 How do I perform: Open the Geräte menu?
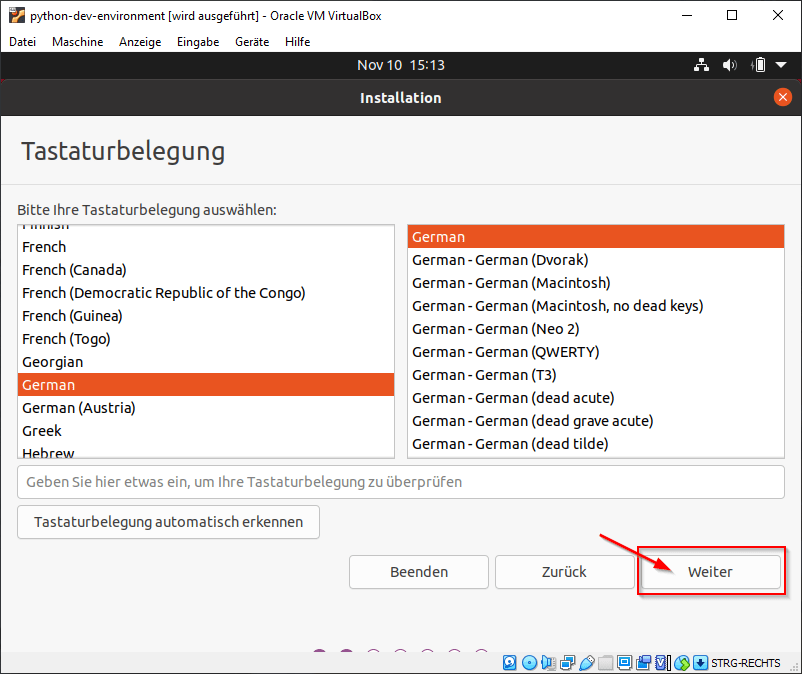pos(251,42)
